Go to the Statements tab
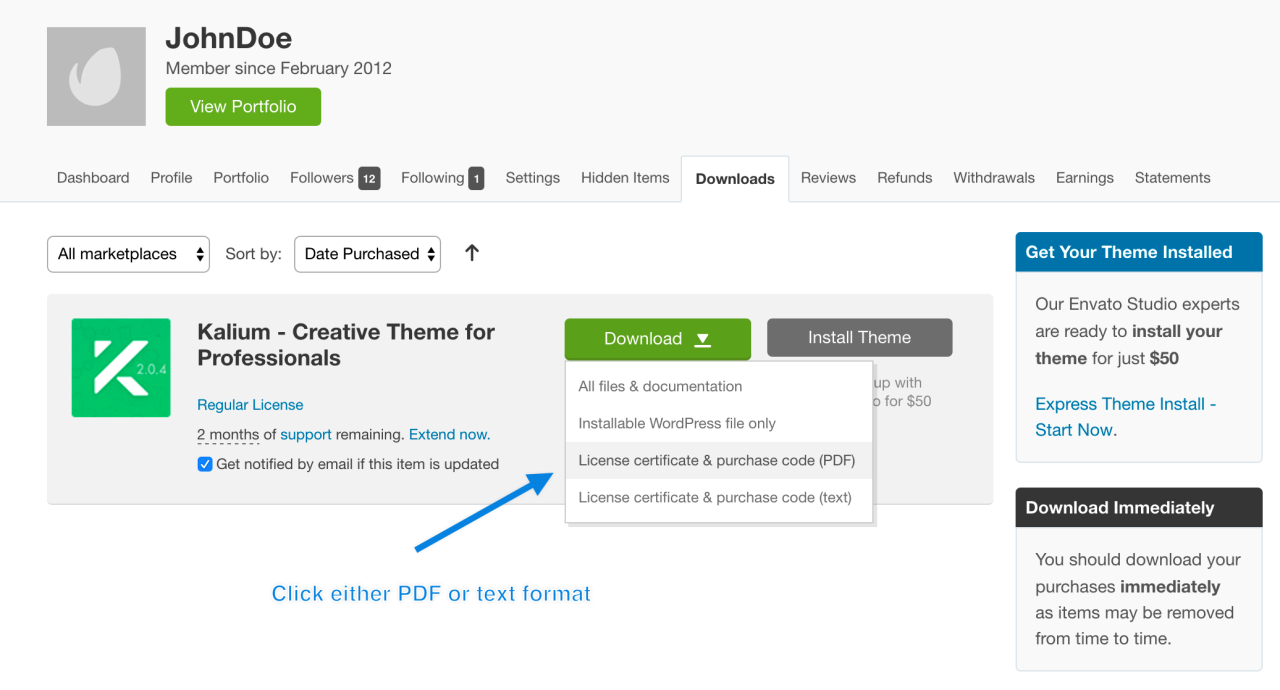Screen dimensions: 1280x690 coord(1172,177)
